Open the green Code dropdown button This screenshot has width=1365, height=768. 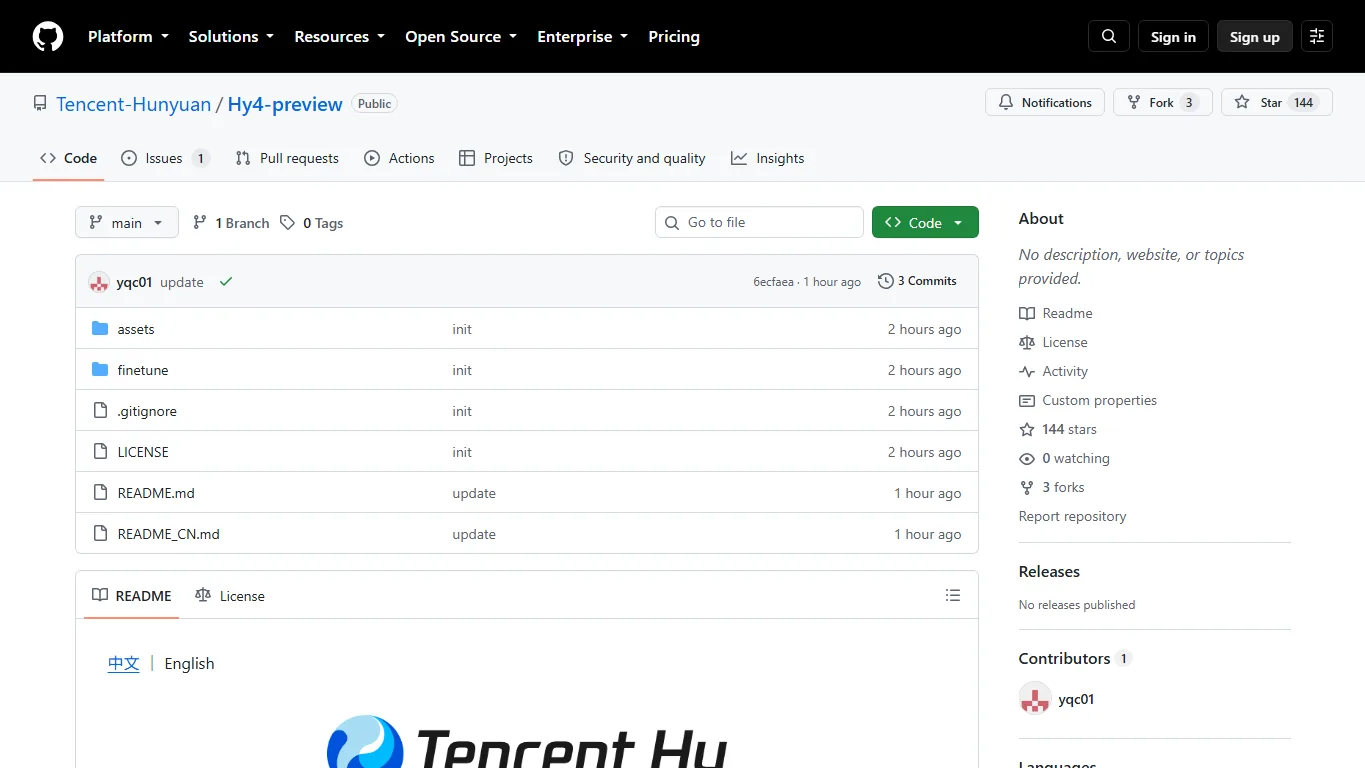click(925, 222)
